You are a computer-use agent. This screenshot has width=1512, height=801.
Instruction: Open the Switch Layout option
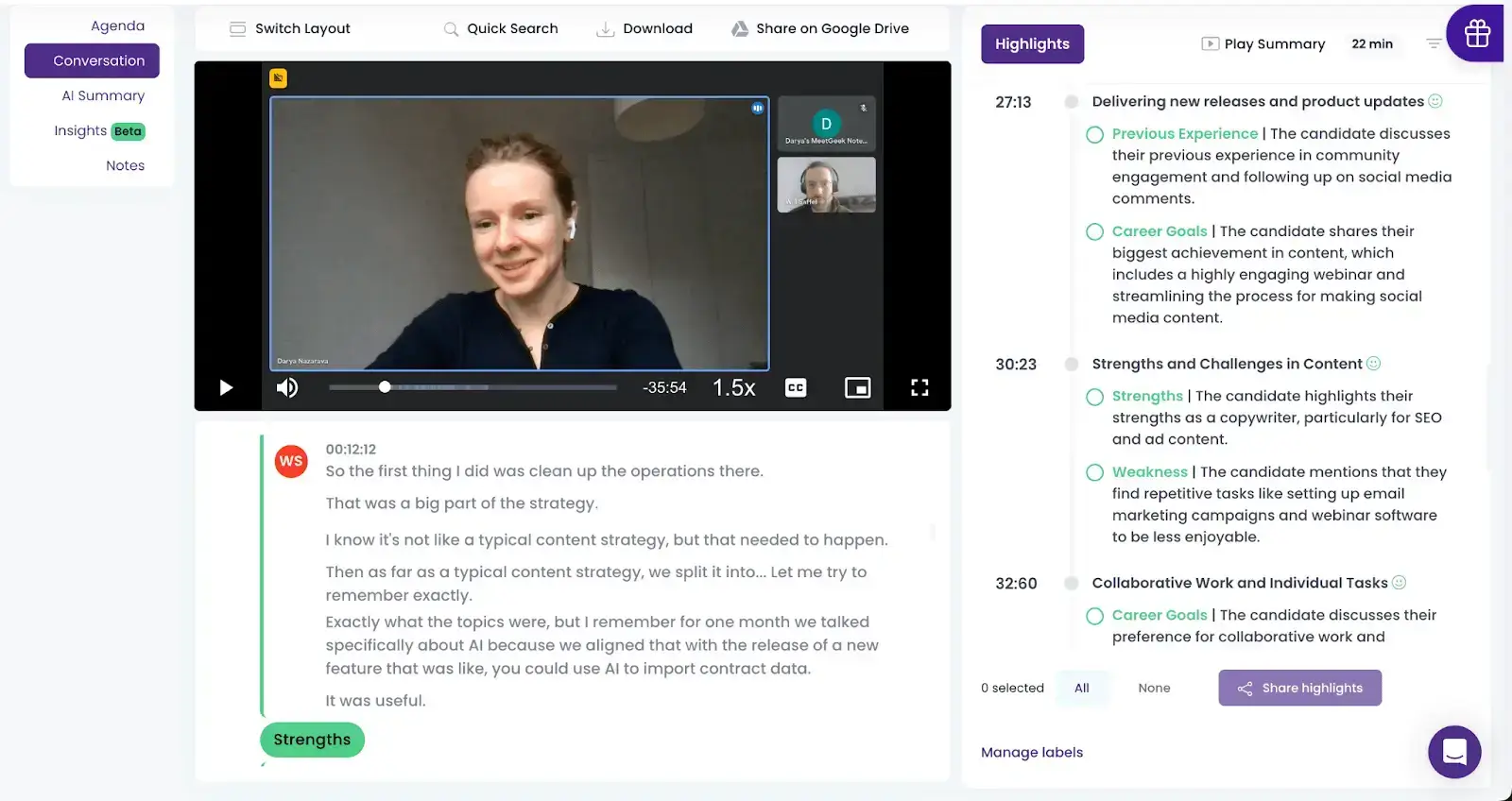(x=289, y=28)
